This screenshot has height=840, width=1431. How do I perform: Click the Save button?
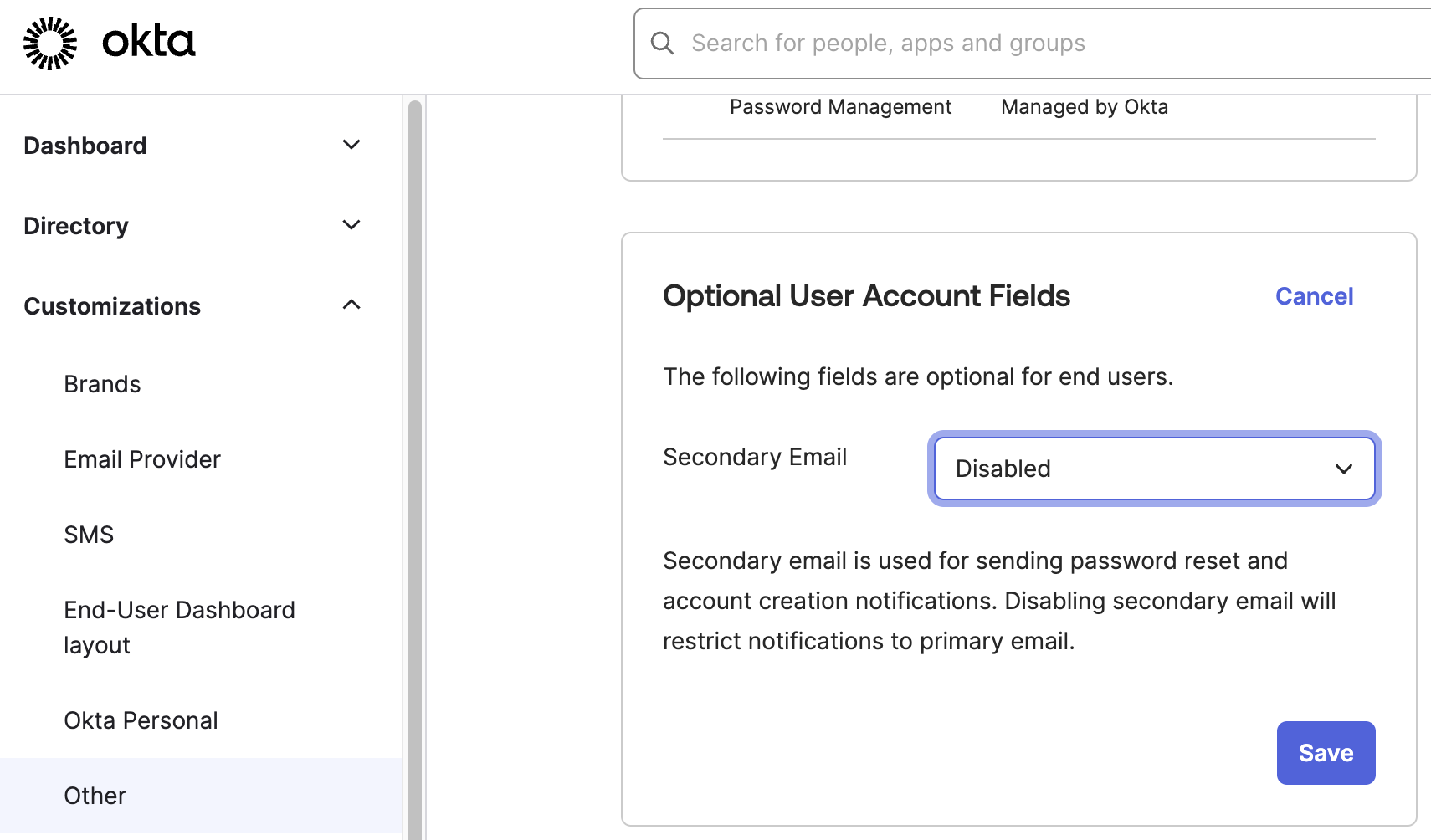point(1326,752)
